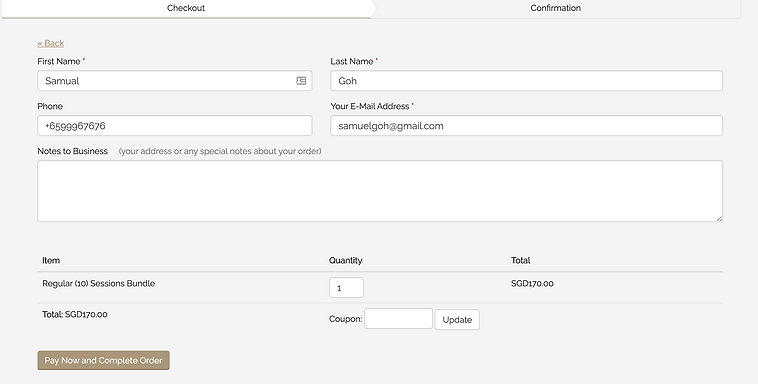Click the Your E-Mail Address label
This screenshot has height=384, width=758.
point(370,106)
